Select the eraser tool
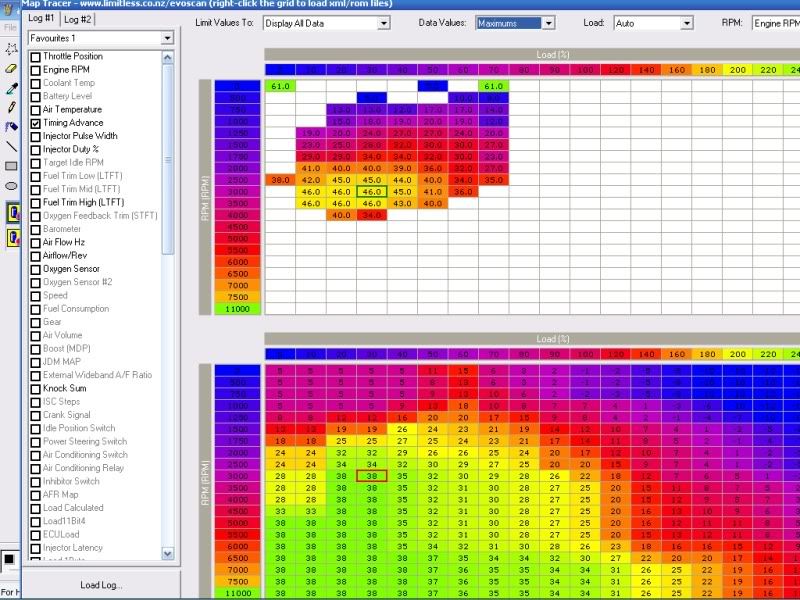 (x=11, y=68)
